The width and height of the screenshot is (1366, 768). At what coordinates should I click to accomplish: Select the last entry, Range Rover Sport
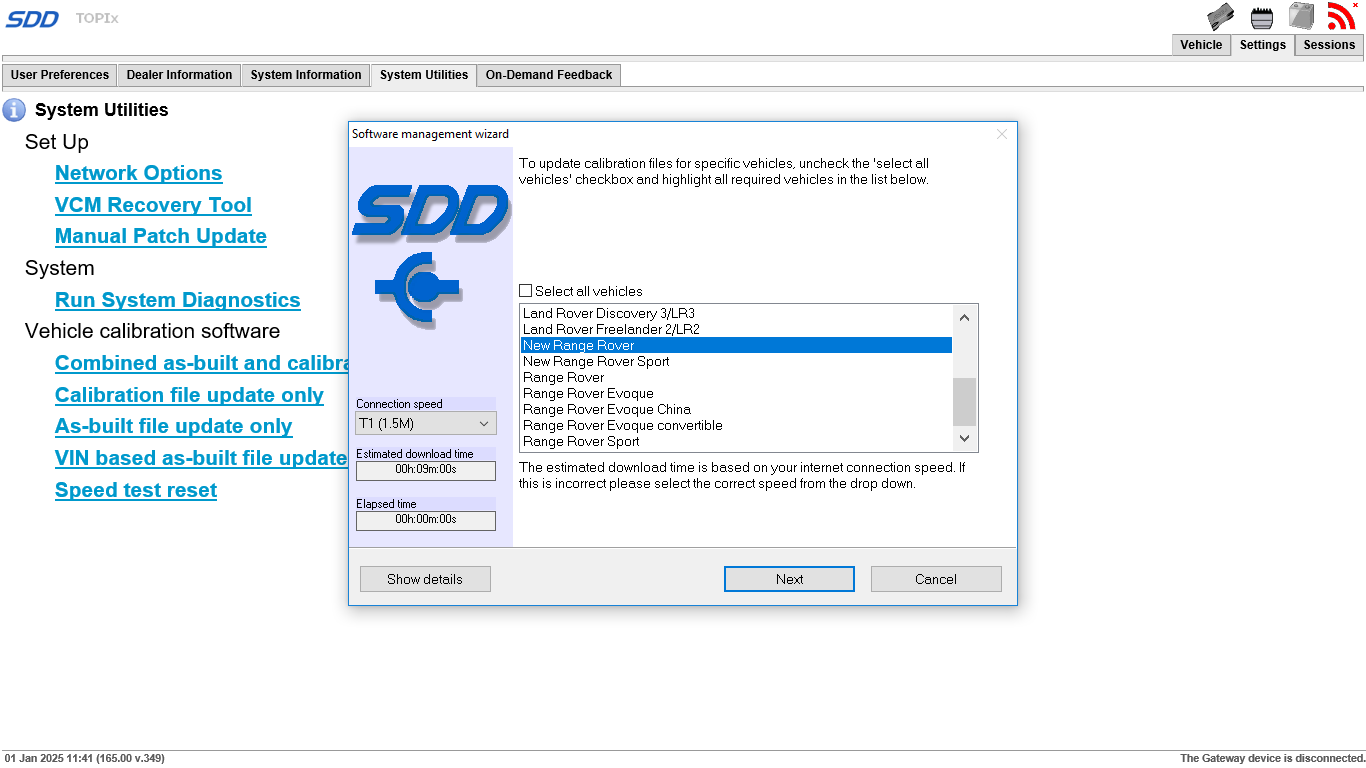736,441
